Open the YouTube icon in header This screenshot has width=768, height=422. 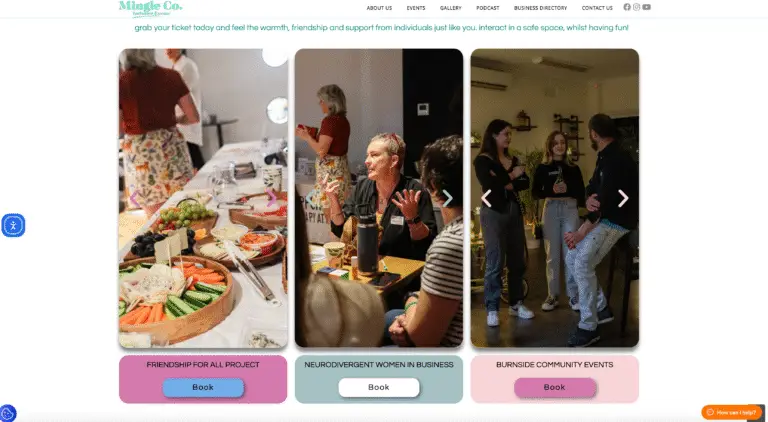click(647, 7)
